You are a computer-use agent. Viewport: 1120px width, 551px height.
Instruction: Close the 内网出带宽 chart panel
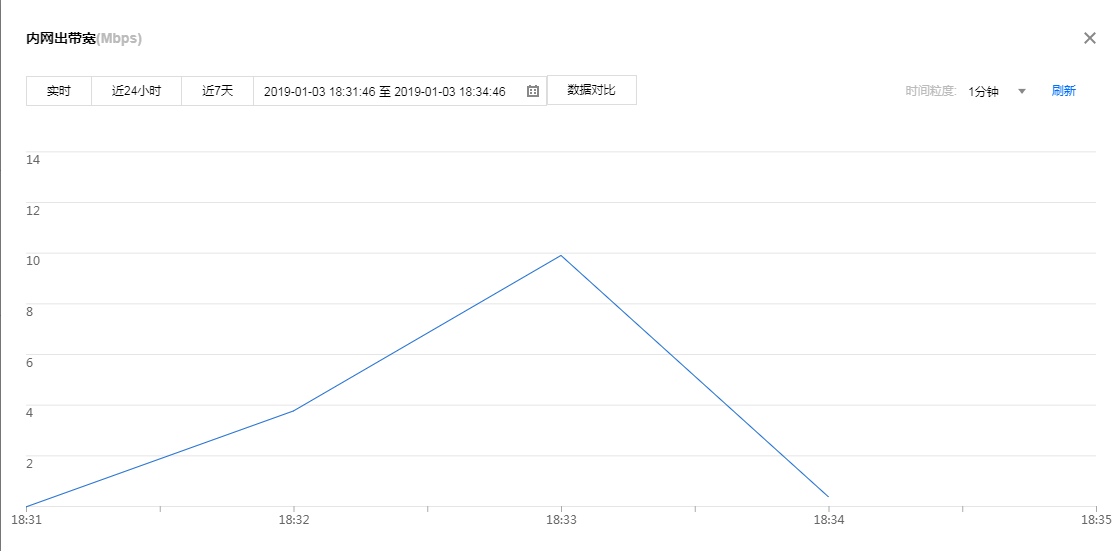(1090, 38)
